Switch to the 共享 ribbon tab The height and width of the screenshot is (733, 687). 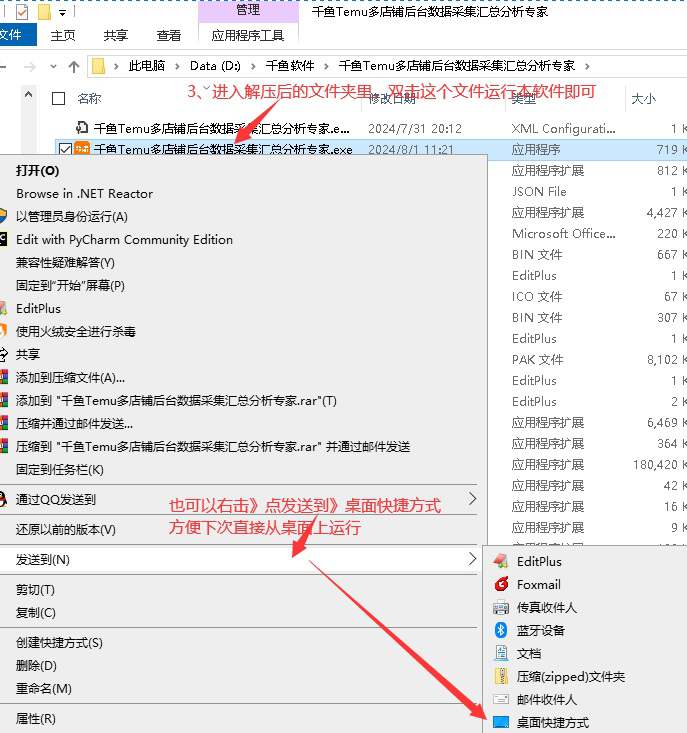(115, 35)
